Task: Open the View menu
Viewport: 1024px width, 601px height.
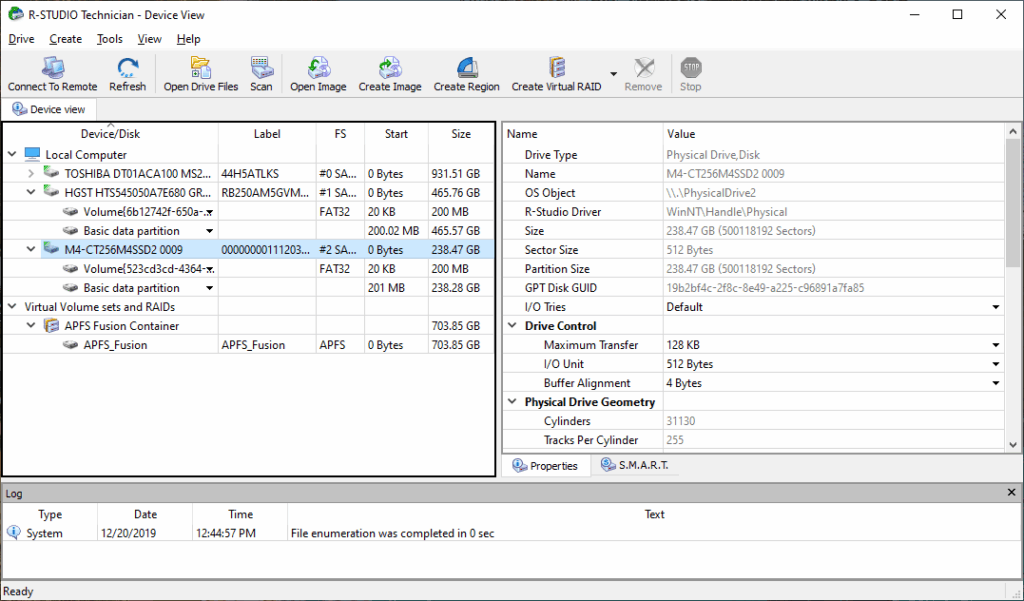Action: [x=150, y=39]
